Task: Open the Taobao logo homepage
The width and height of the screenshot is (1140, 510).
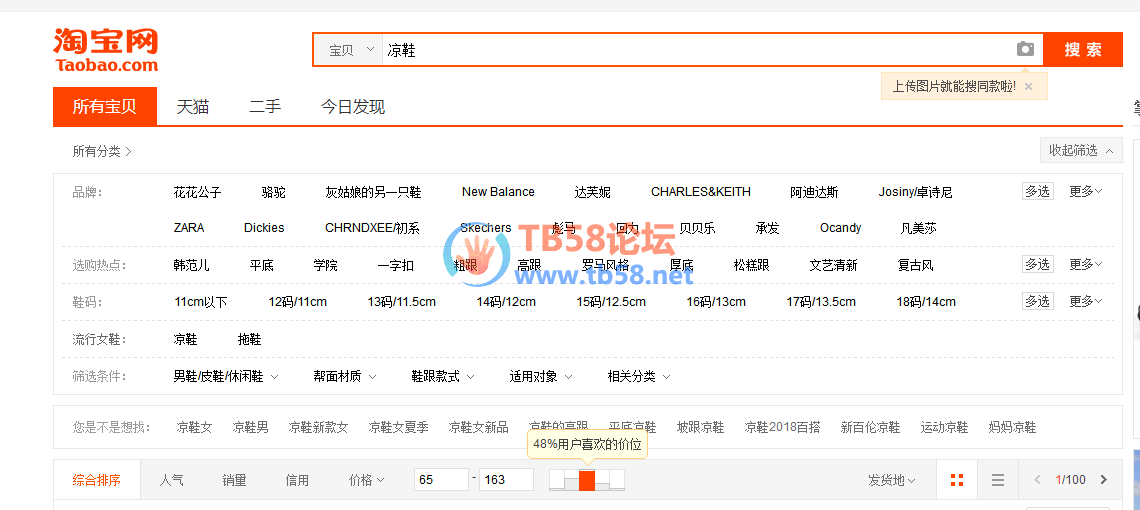Action: point(105,49)
